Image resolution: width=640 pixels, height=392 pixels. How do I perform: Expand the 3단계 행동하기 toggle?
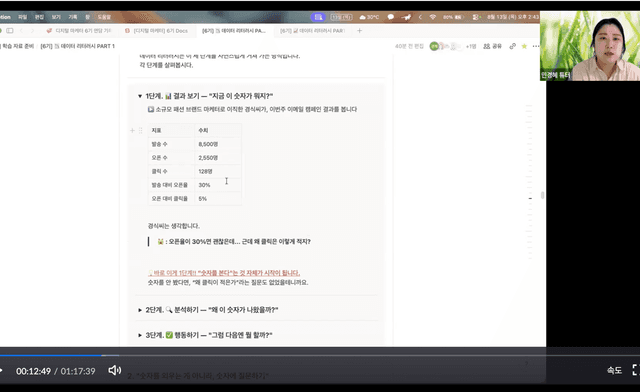(x=140, y=335)
